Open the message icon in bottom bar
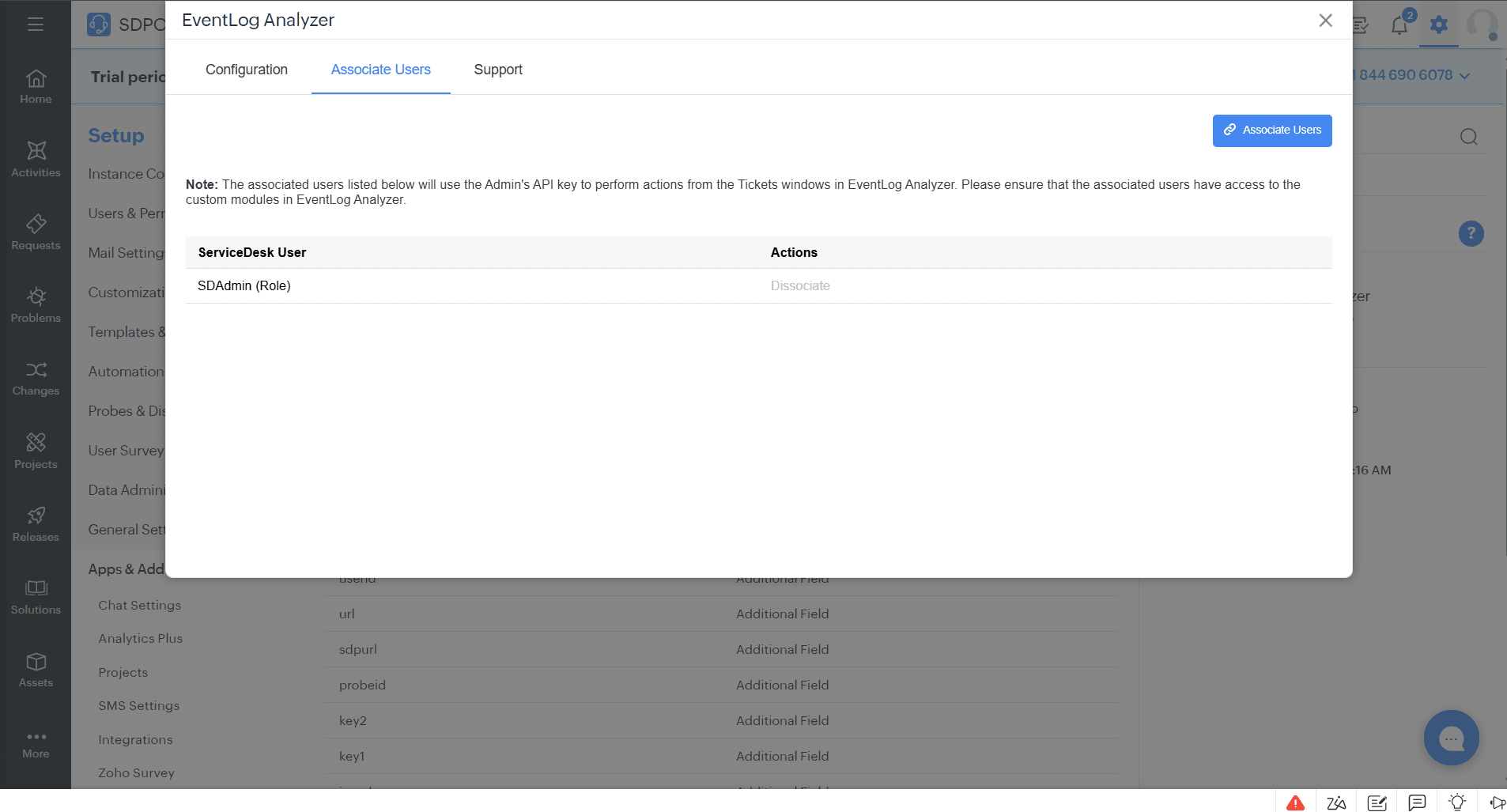 click(x=1418, y=803)
